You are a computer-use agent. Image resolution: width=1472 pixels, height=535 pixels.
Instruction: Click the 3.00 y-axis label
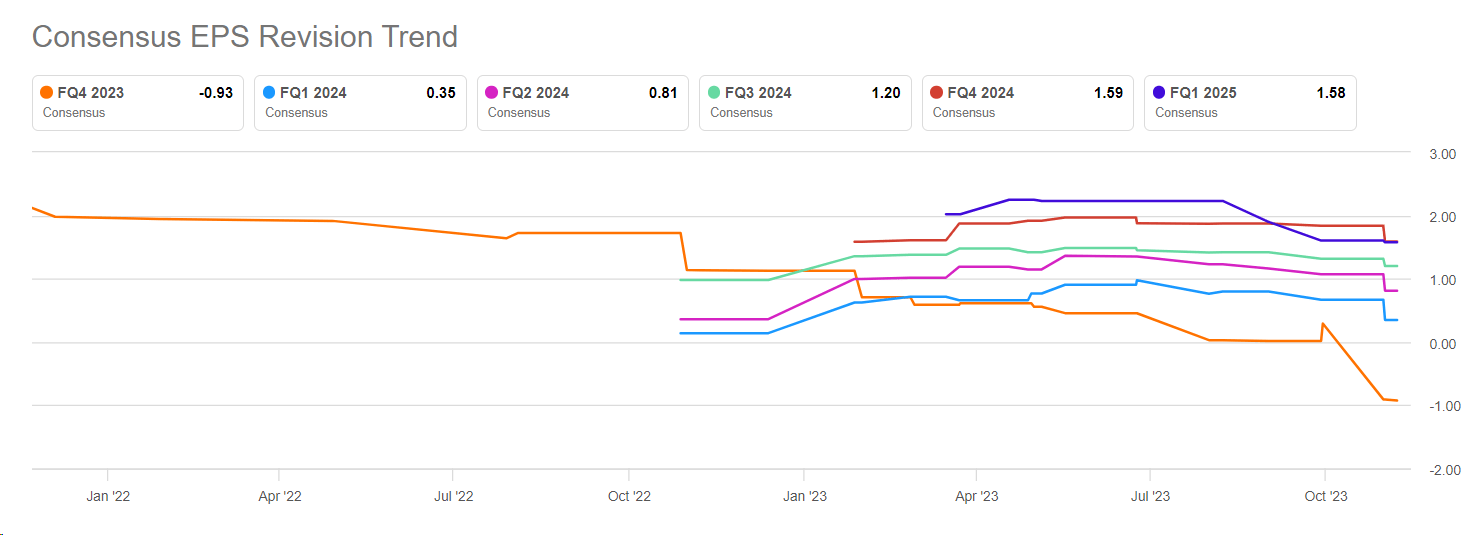tap(1441, 154)
